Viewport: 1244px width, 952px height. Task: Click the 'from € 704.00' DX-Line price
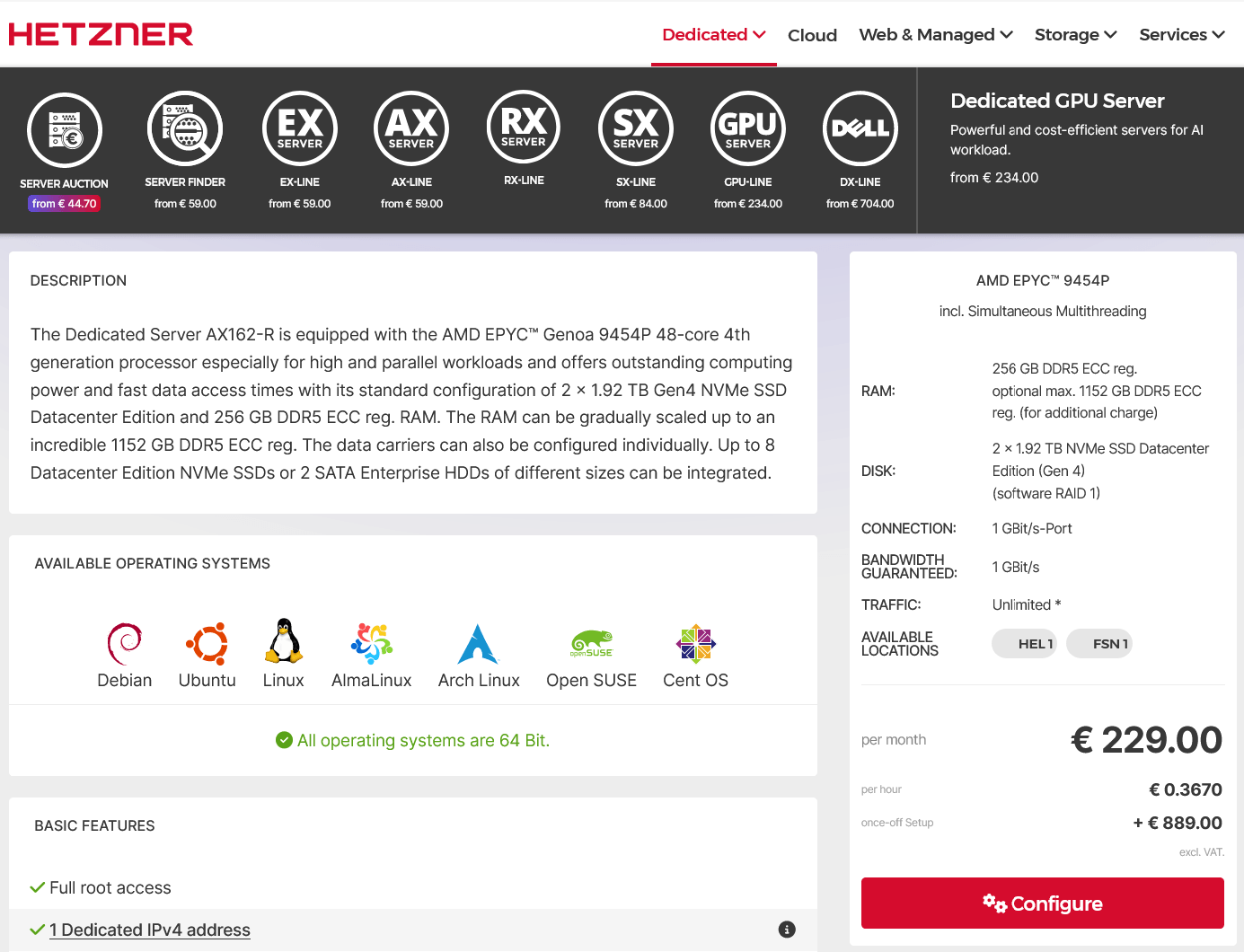[x=860, y=204]
